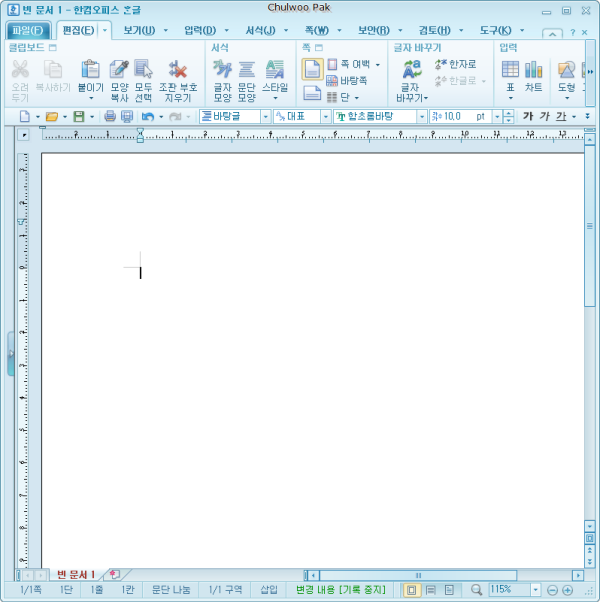Click the Style (스타일) icon
Screen dimensions: 600x602
[275, 70]
